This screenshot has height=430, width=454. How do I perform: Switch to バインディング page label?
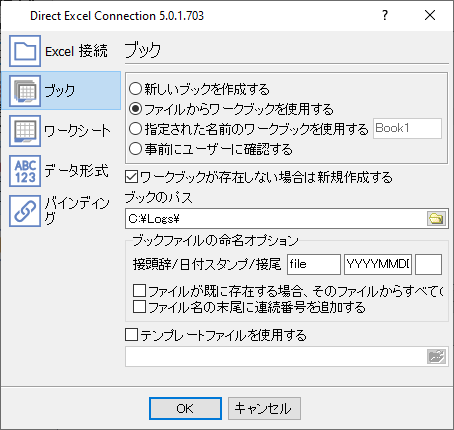77,210
